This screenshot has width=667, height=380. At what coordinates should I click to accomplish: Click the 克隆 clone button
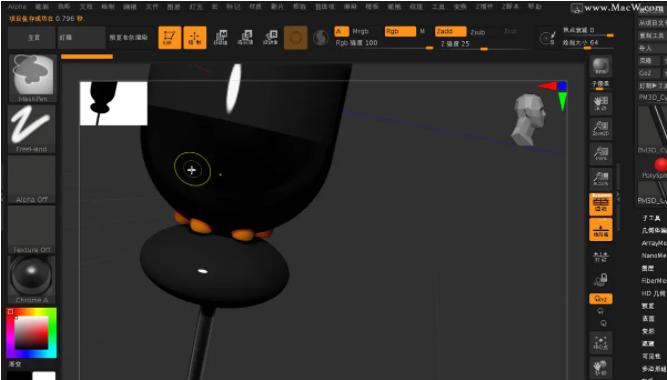(x=648, y=61)
